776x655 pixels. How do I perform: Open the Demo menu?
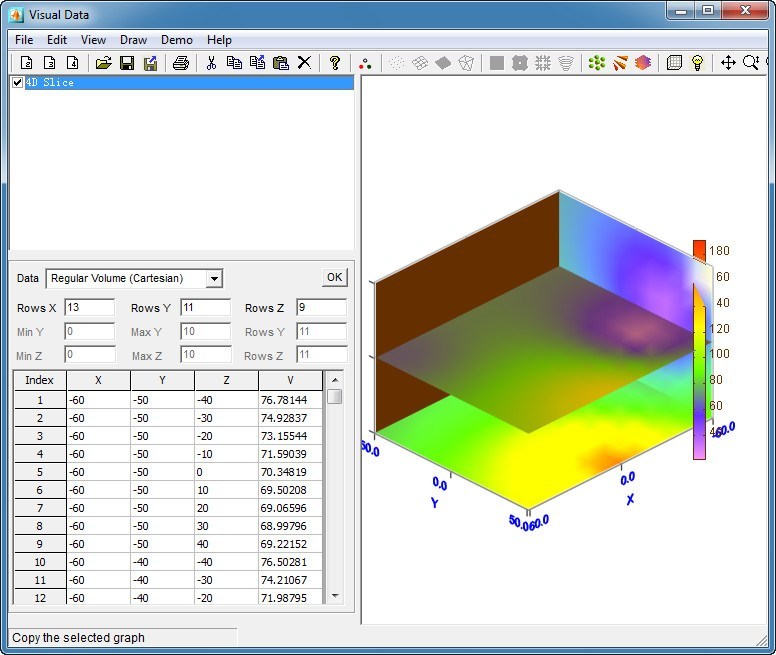pyautogui.click(x=177, y=40)
